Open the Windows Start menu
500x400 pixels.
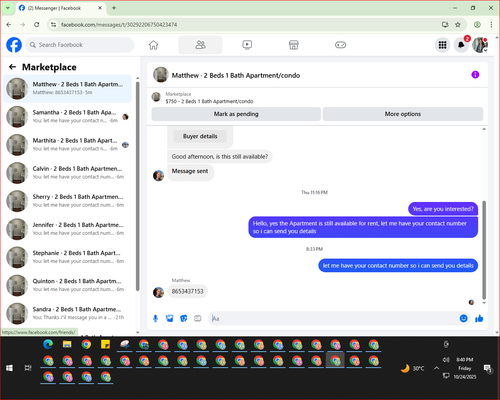click(9, 368)
